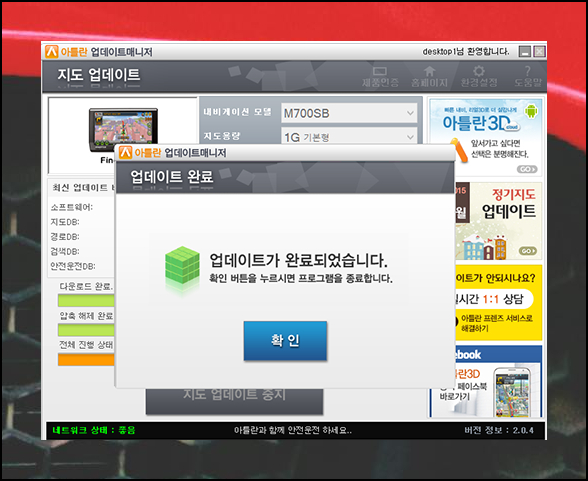588x481 pixels.
Task: Open 환경설정 settings gear icon
Action: pos(479,77)
